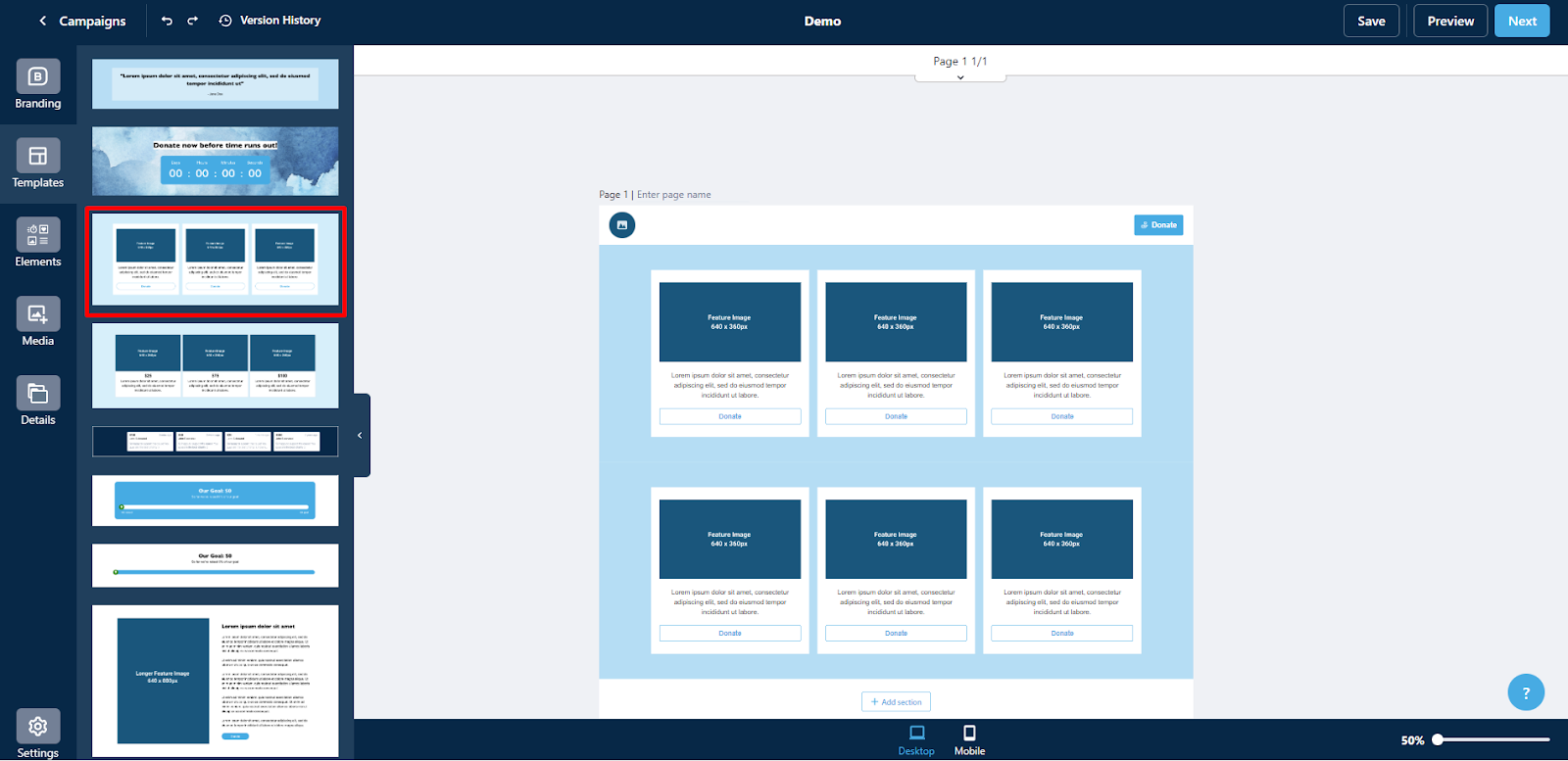Pick the three-card donation amounts template
The width and height of the screenshot is (1568, 761).
(216, 365)
